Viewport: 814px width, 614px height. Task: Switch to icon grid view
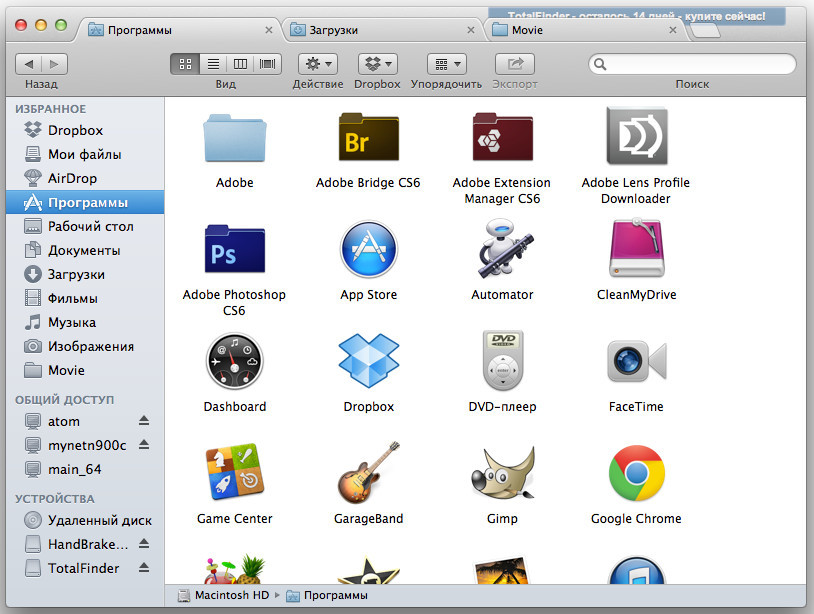[x=185, y=63]
